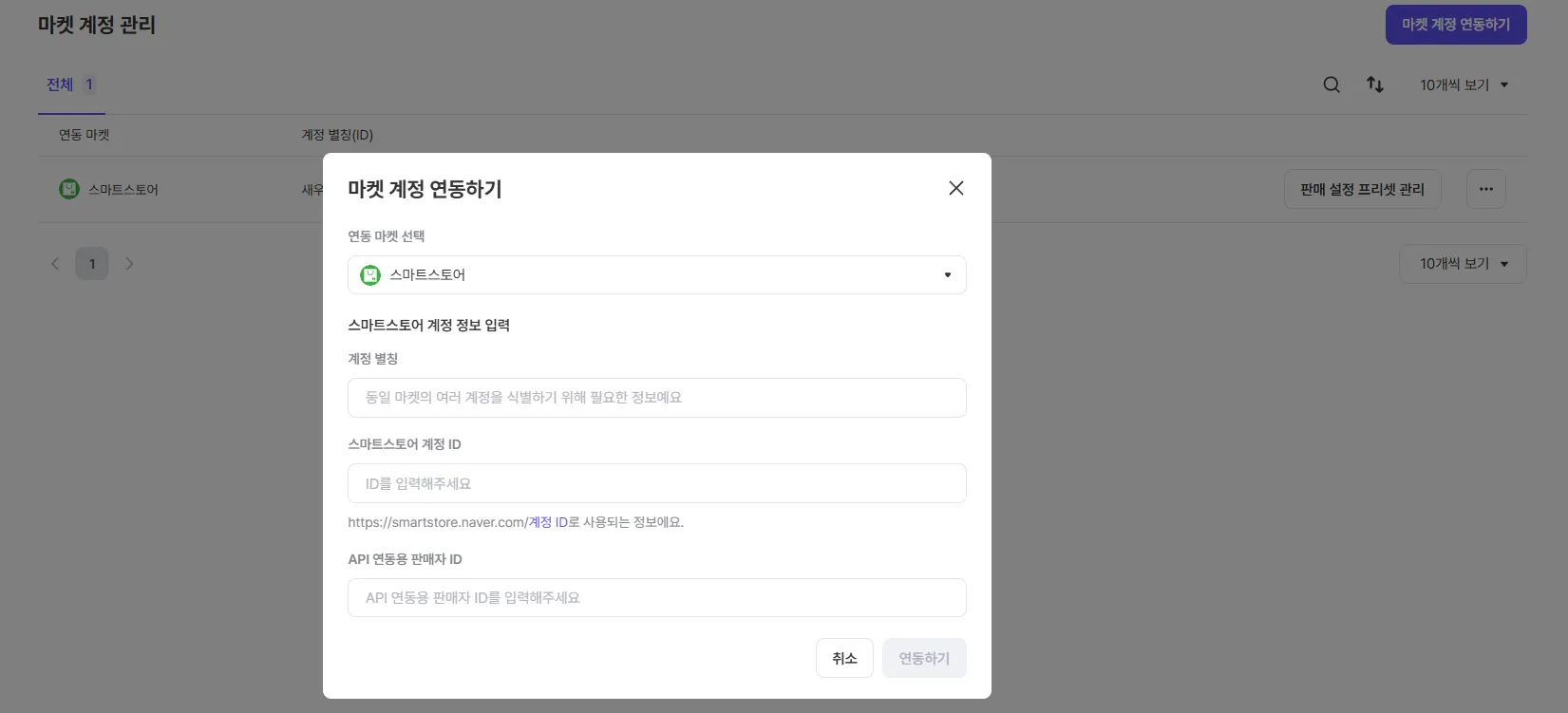Click the 연동하기 submit button
1568x713 pixels.
click(x=924, y=658)
